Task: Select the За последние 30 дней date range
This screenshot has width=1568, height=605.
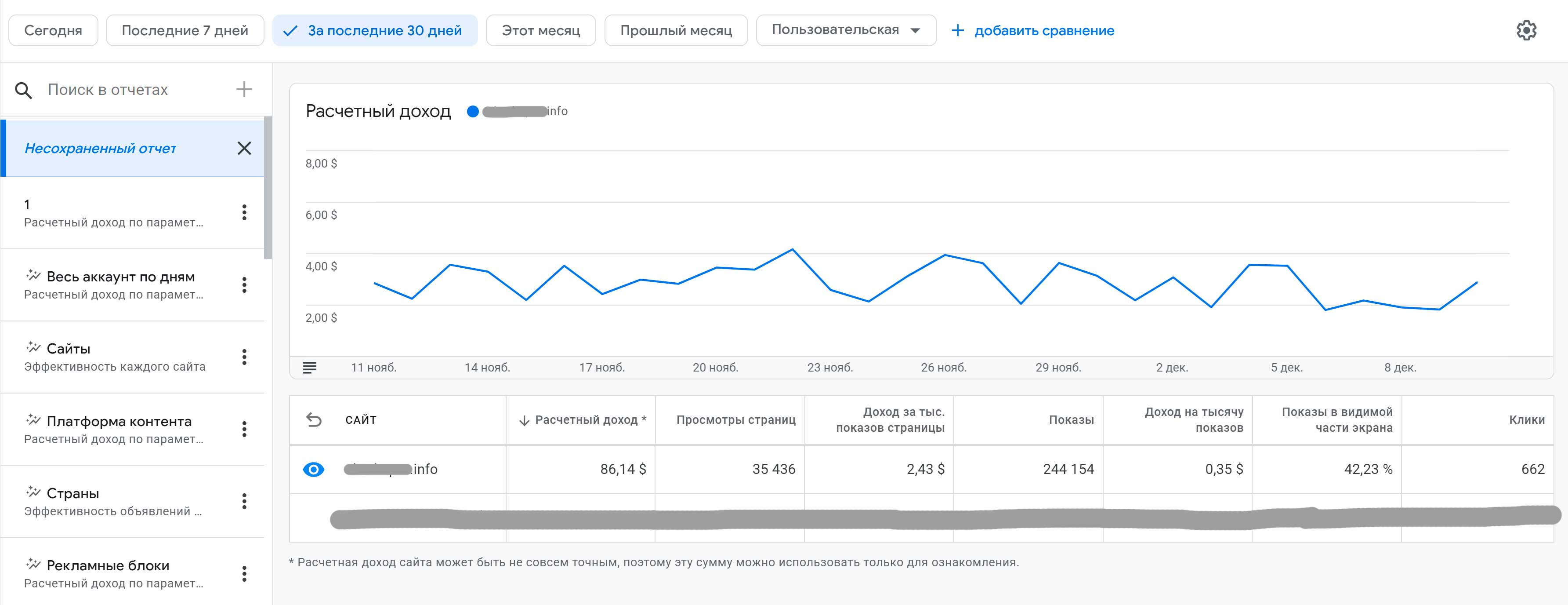Action: [374, 30]
